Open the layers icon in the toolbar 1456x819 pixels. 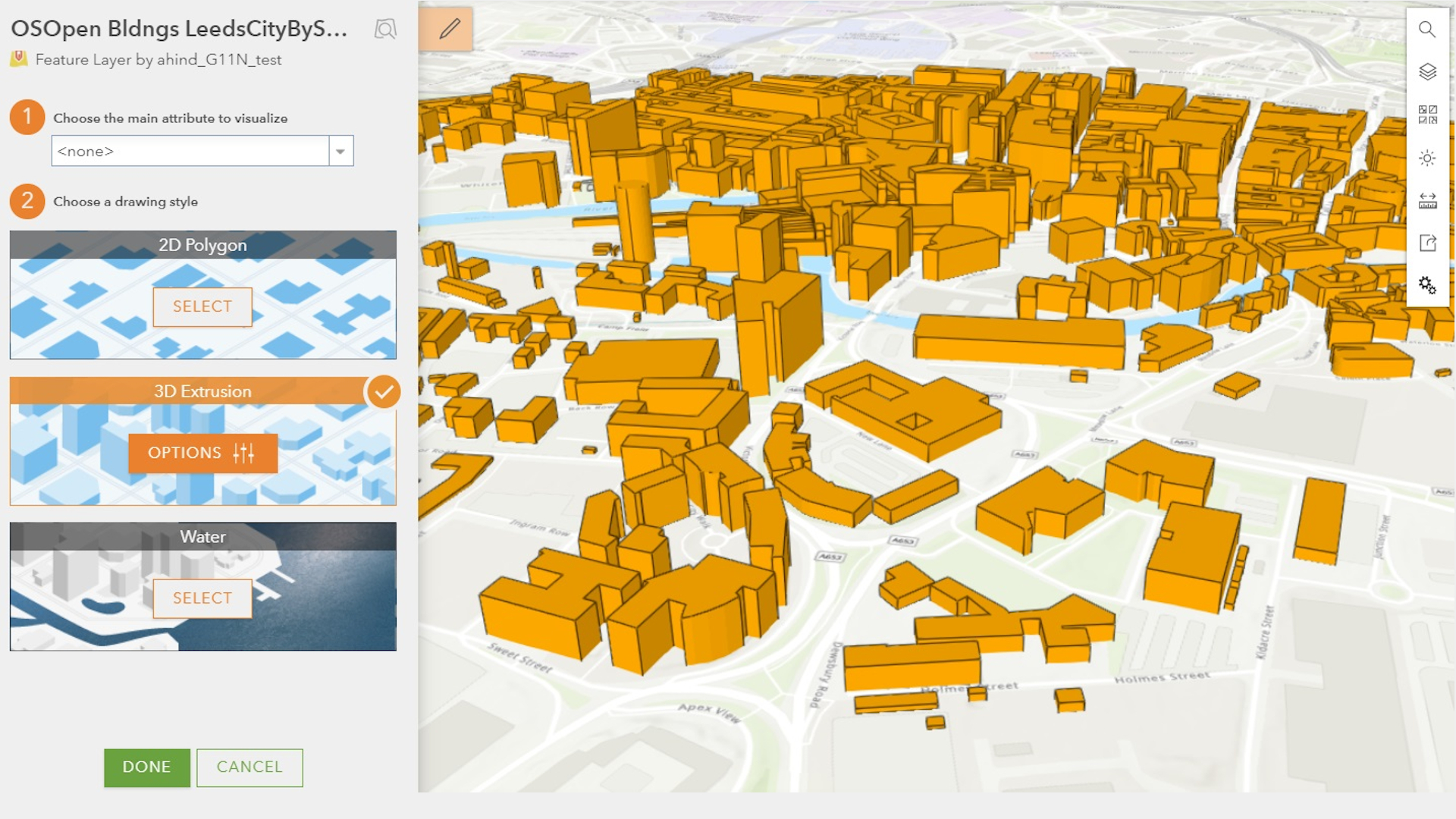[x=1427, y=72]
